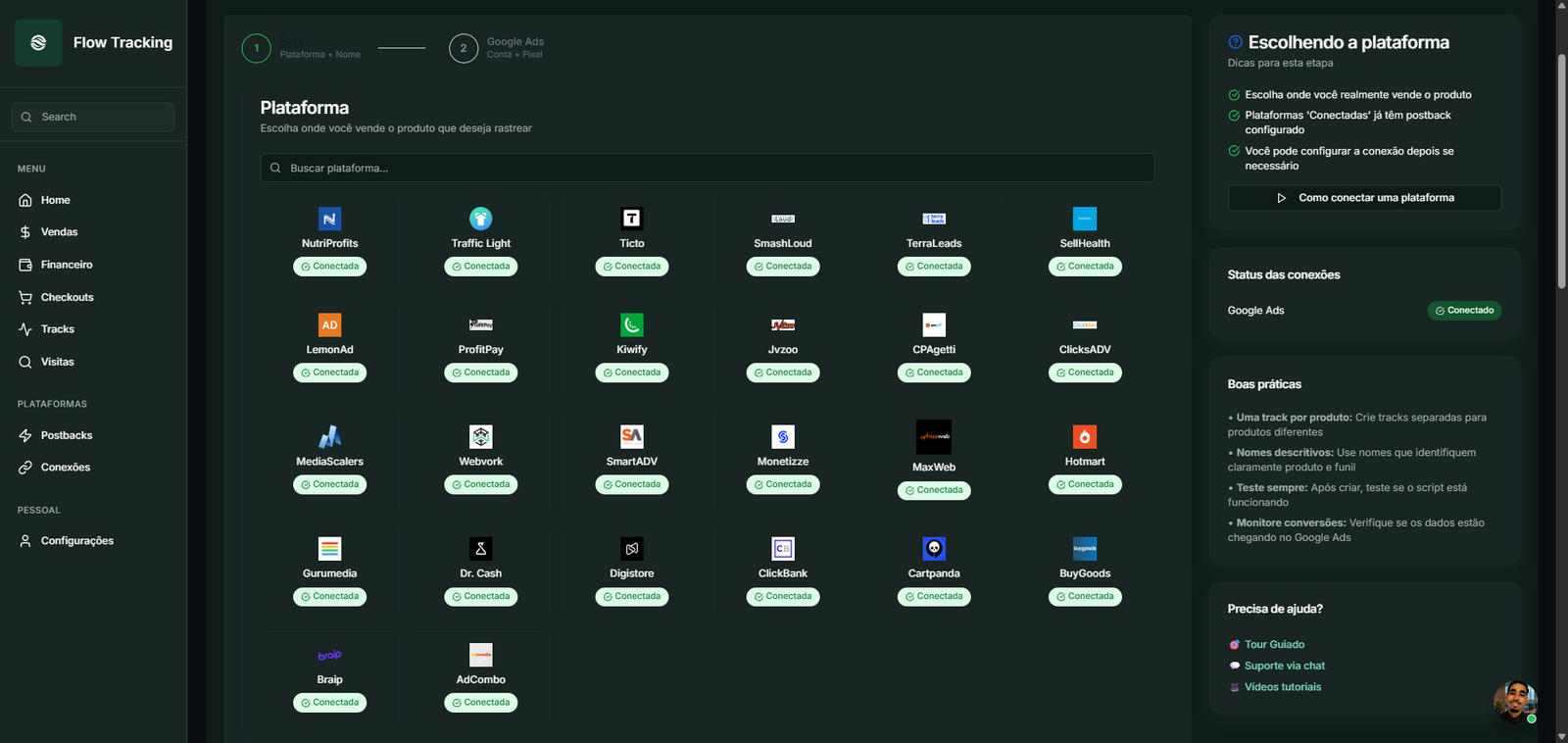Choose the Braip platform logo
The width and height of the screenshot is (1568, 743).
pyautogui.click(x=329, y=655)
